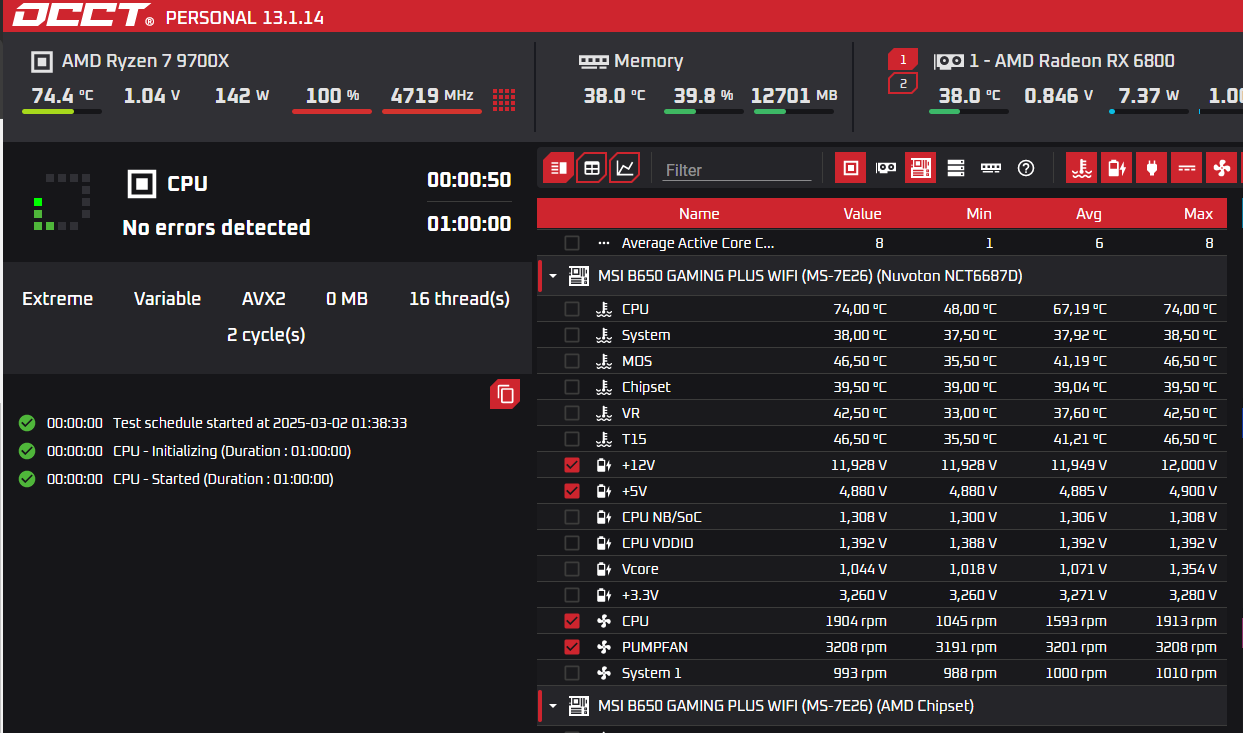The image size is (1243, 733).
Task: Toggle the unknown sensors question-mark filter
Action: click(1025, 168)
